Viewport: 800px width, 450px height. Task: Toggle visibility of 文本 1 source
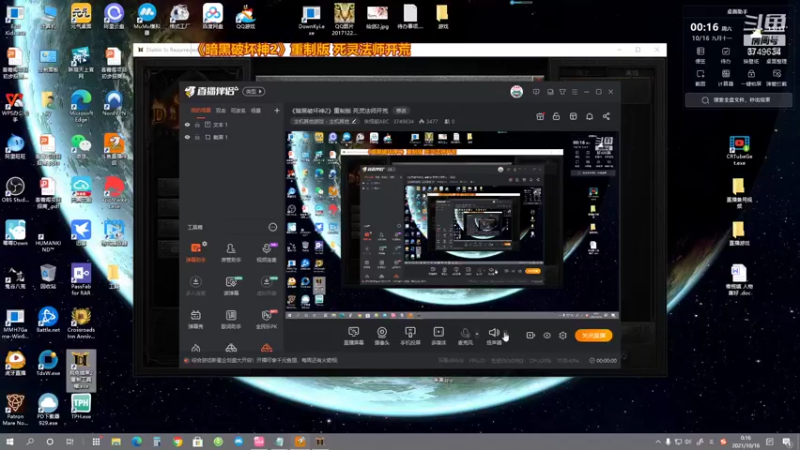[187, 124]
